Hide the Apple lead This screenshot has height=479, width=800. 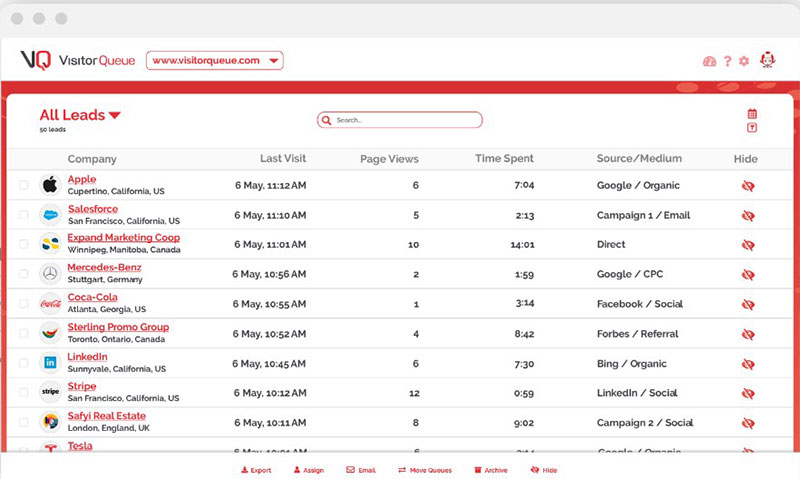(748, 186)
